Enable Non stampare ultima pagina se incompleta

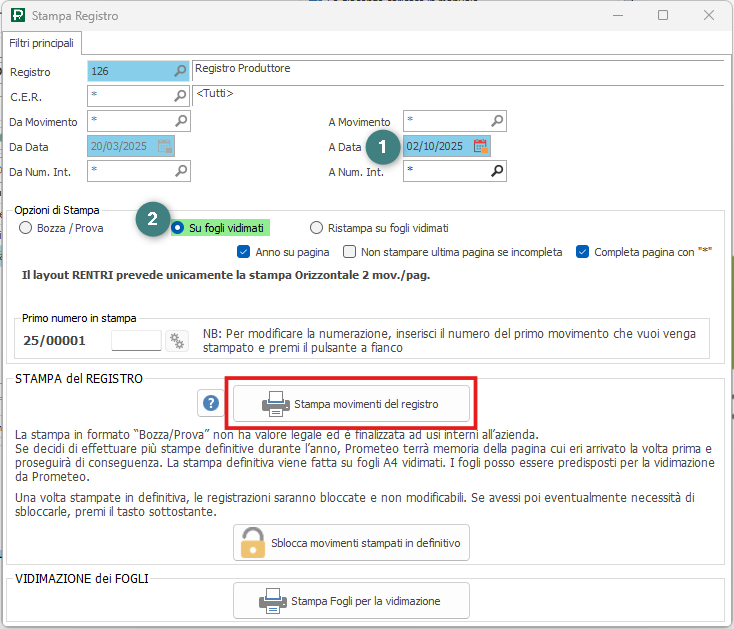click(350, 252)
